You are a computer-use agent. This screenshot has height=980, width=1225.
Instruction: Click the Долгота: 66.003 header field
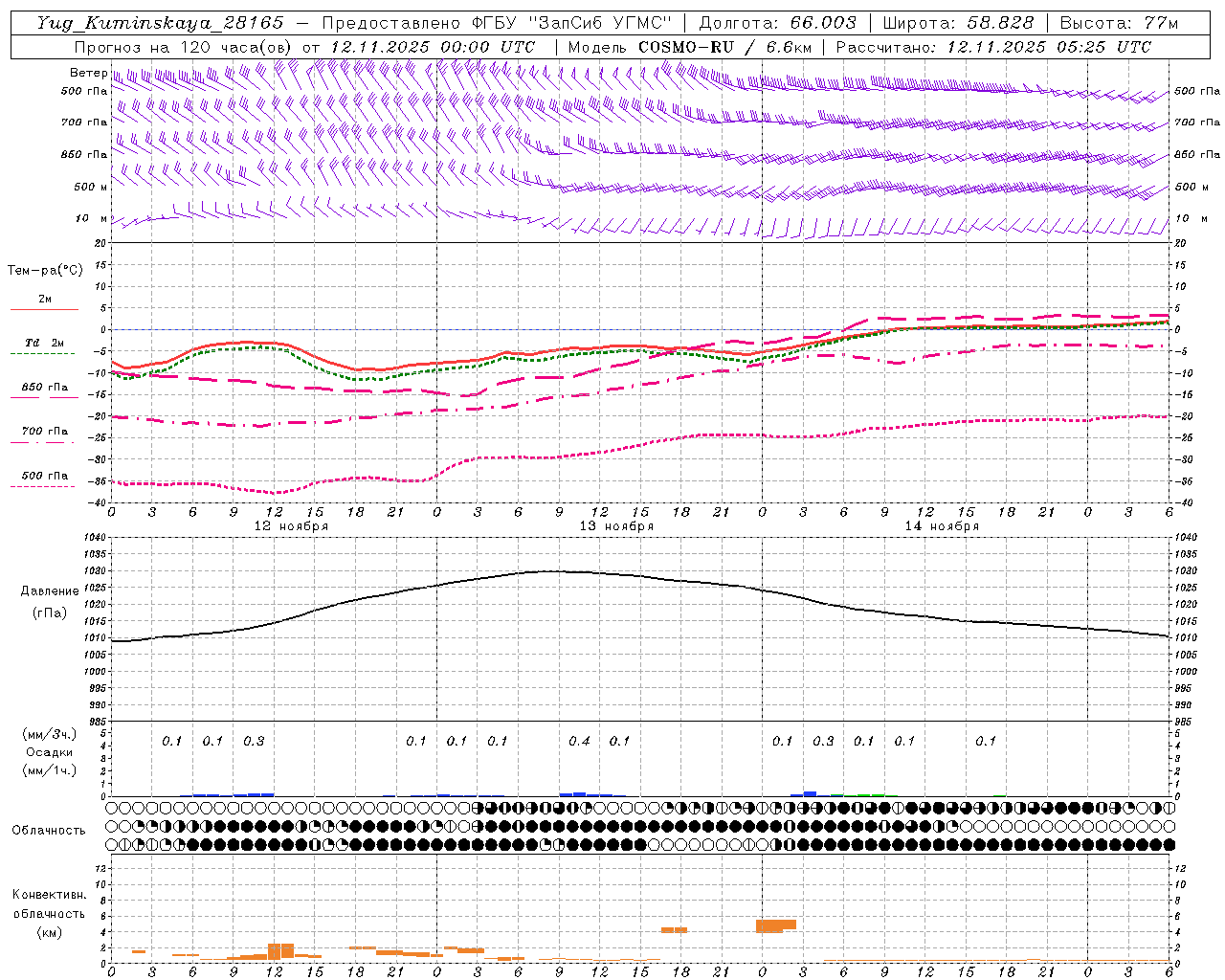(777, 23)
